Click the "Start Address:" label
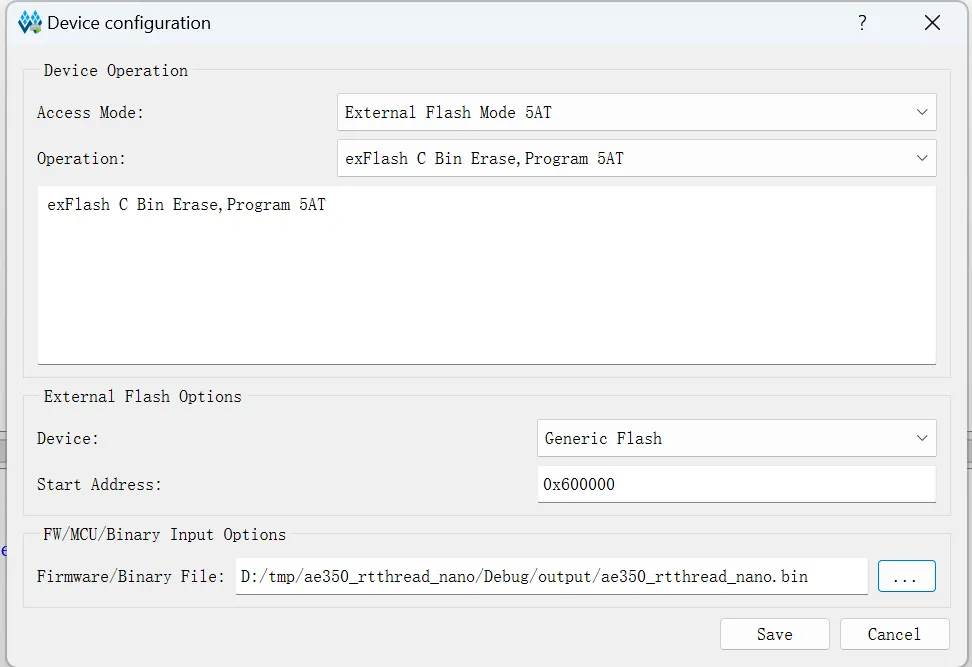 [x=99, y=484]
